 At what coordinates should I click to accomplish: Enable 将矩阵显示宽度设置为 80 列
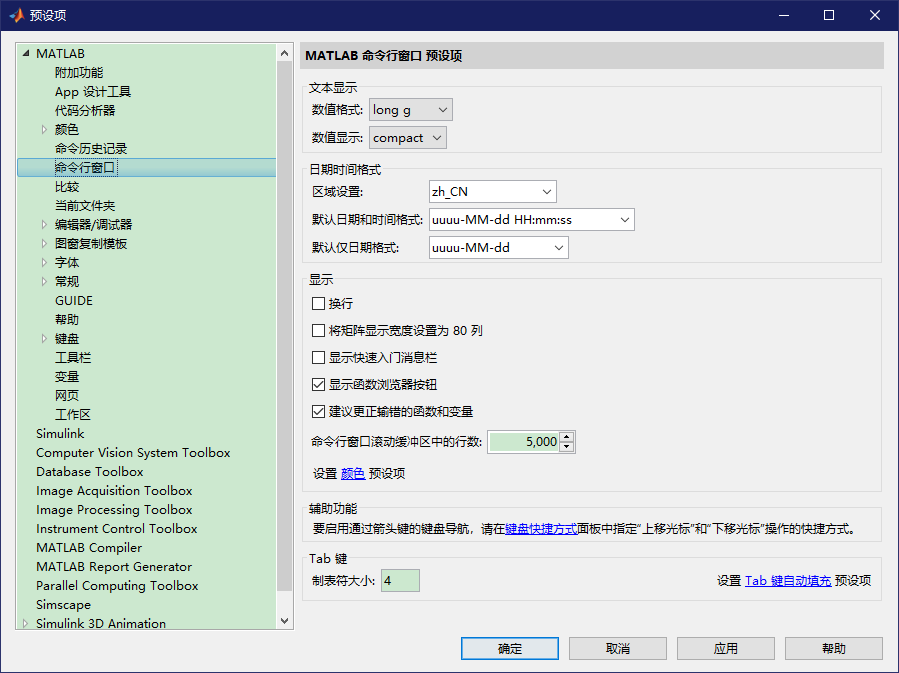(317, 330)
